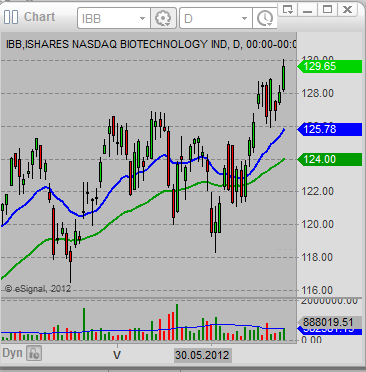Click the lock icon beside Dyn
The width and height of the screenshot is (366, 372).
(x=34, y=353)
